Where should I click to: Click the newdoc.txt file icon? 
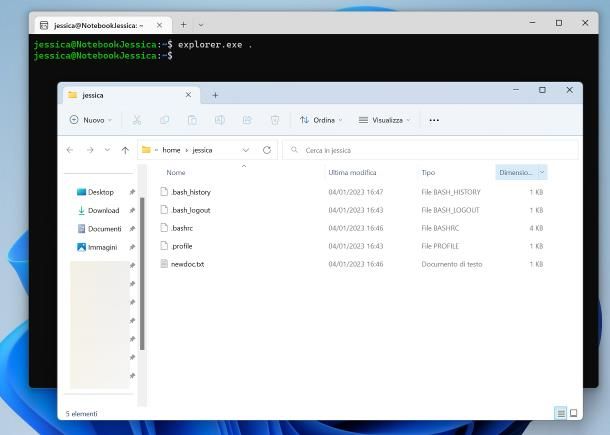tap(165, 264)
